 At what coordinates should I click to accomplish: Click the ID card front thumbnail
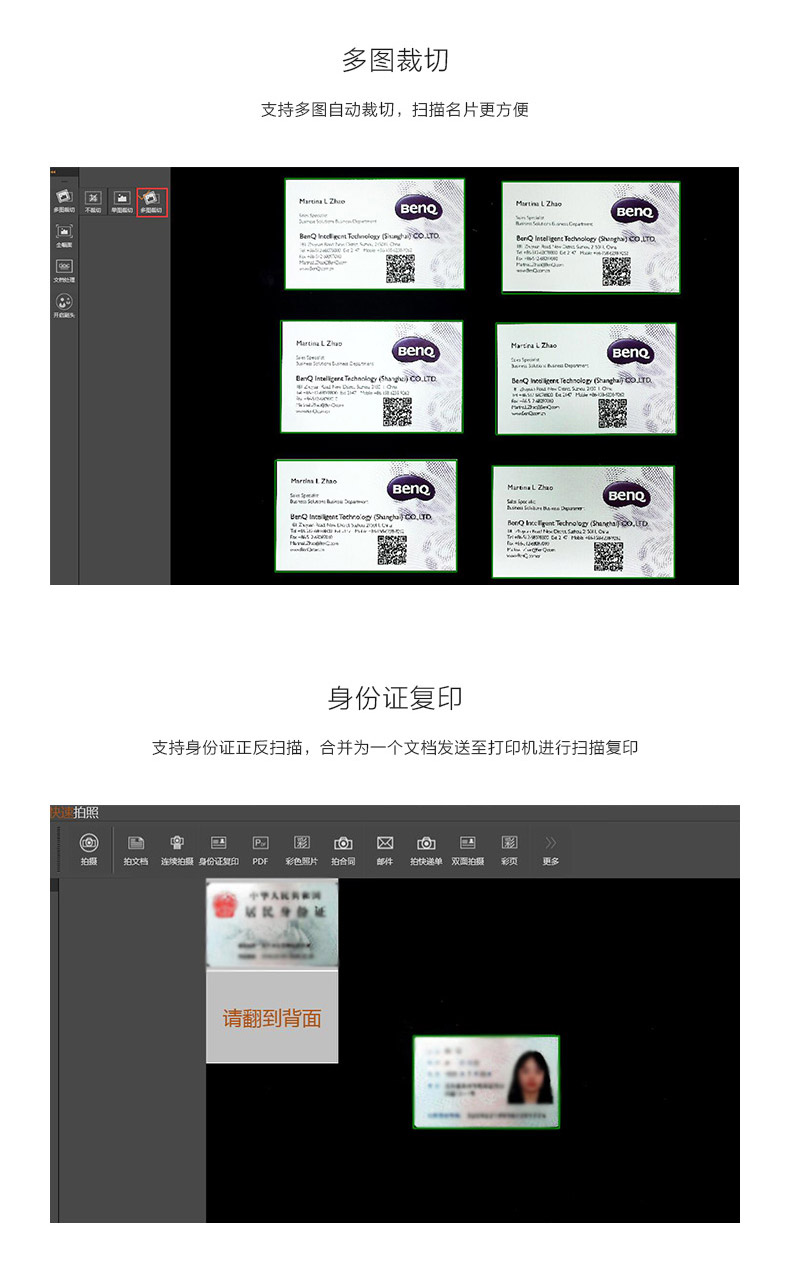click(272, 925)
